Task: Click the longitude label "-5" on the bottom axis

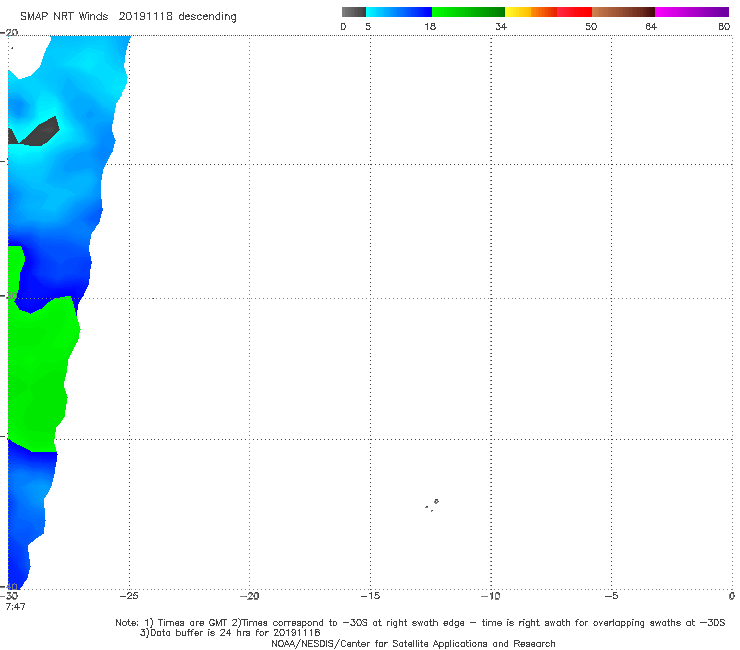Action: tap(611, 596)
